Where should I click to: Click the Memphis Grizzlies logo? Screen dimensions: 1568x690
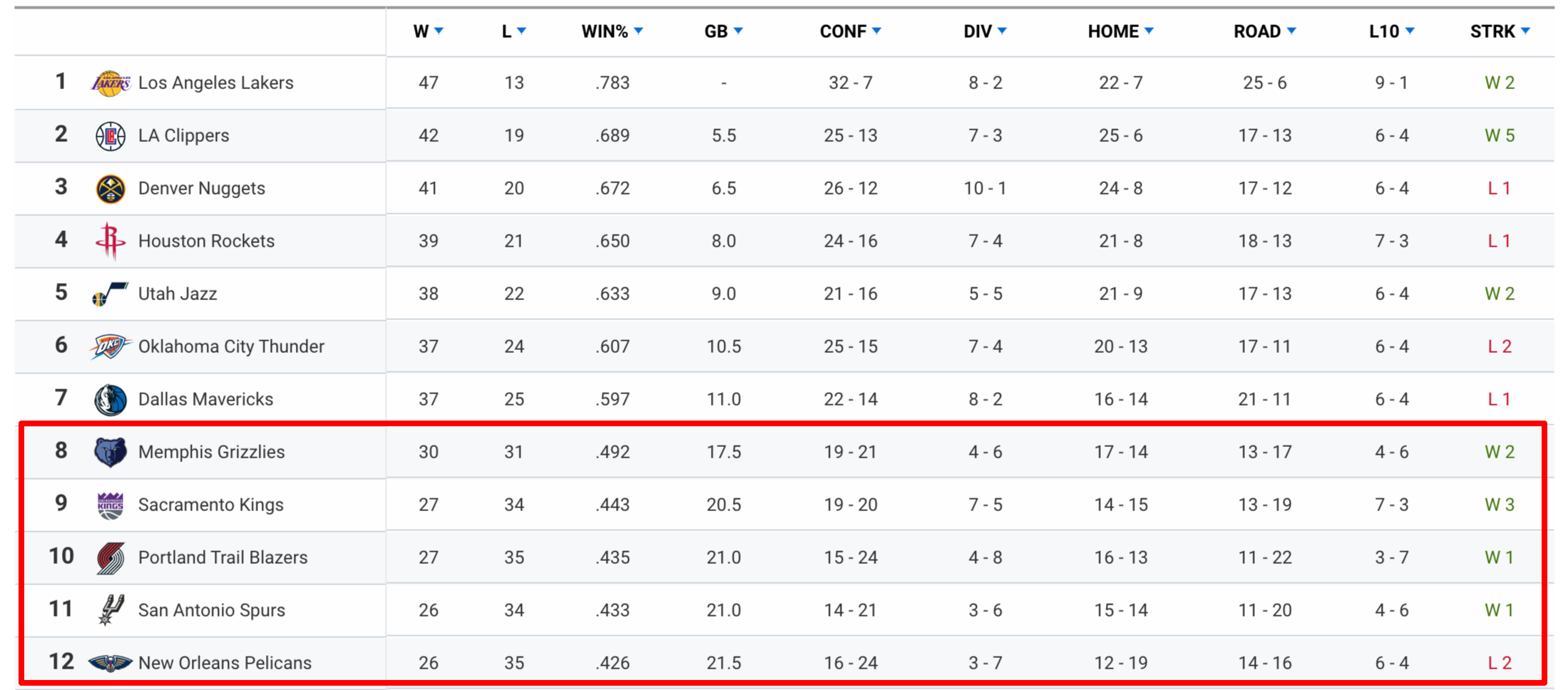click(x=111, y=452)
